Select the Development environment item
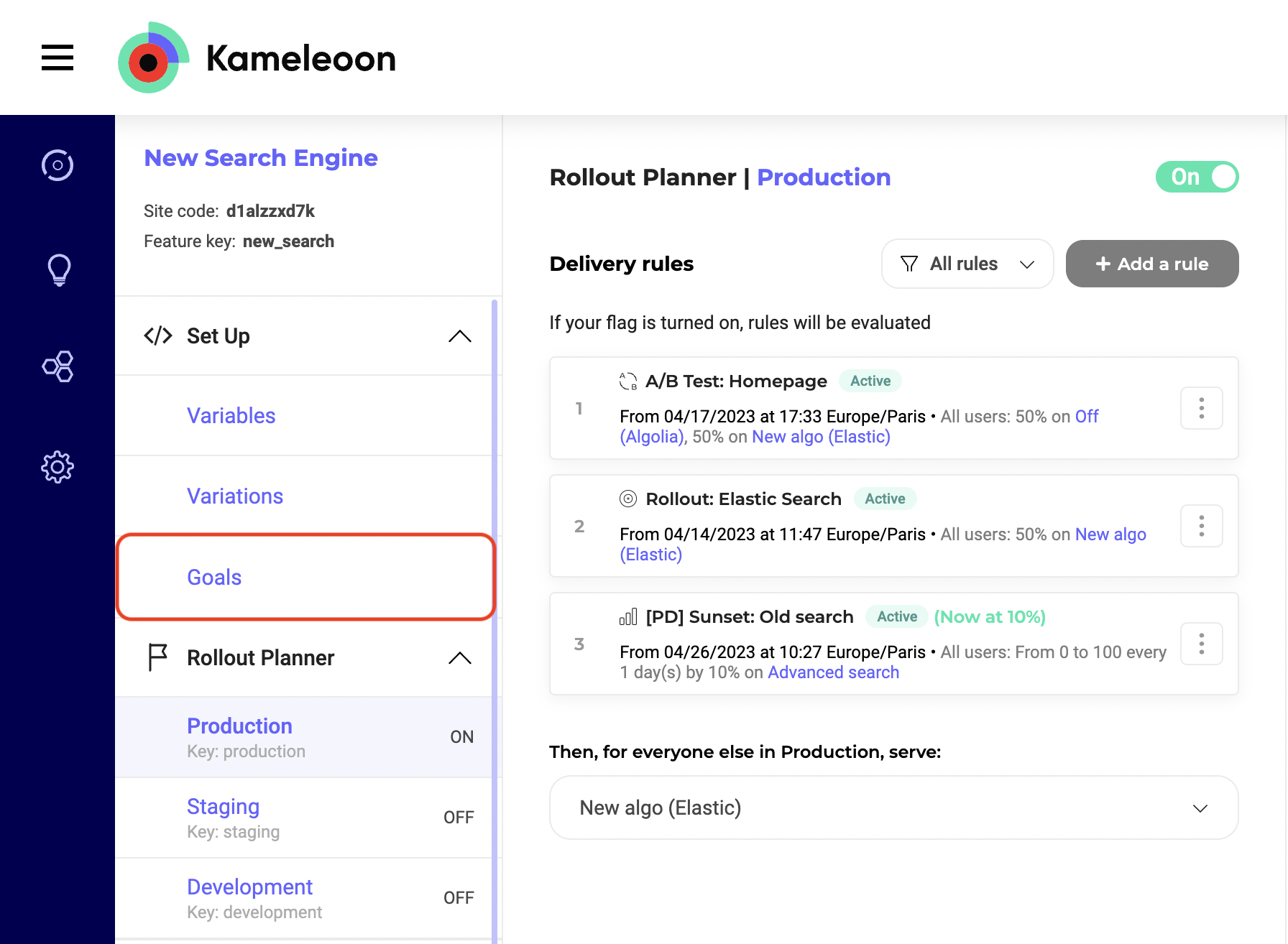The image size is (1288, 944). coord(304,898)
